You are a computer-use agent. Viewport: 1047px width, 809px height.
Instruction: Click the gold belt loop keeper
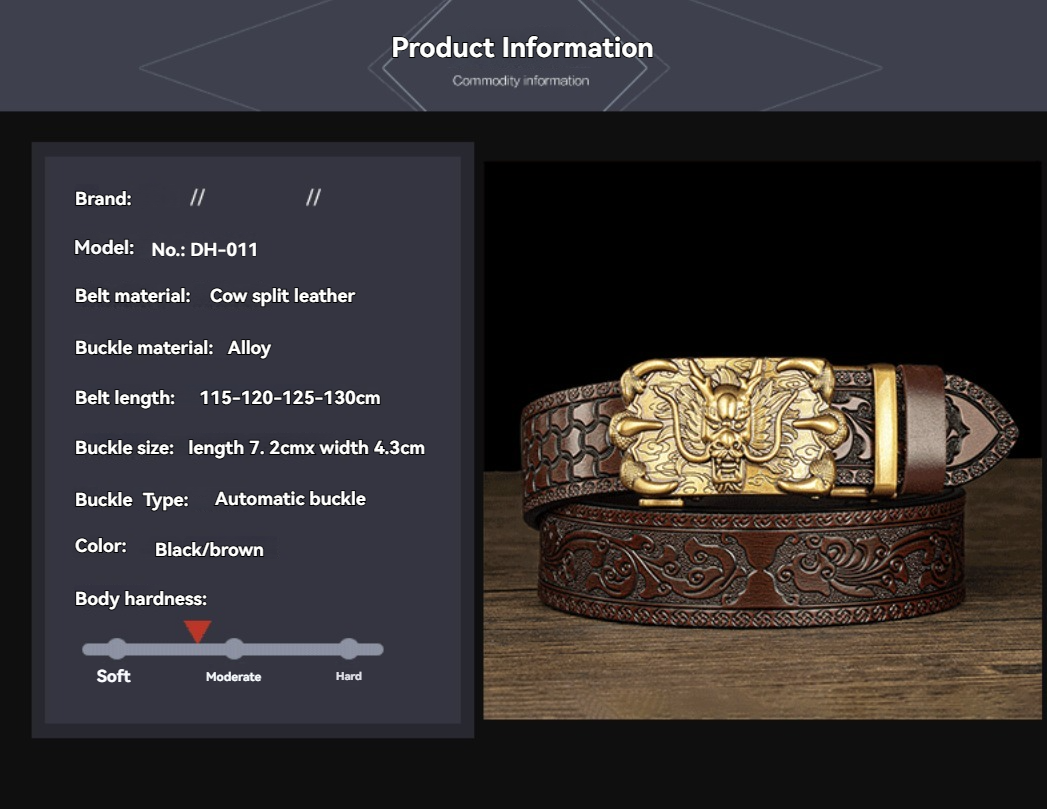pyautogui.click(x=884, y=430)
